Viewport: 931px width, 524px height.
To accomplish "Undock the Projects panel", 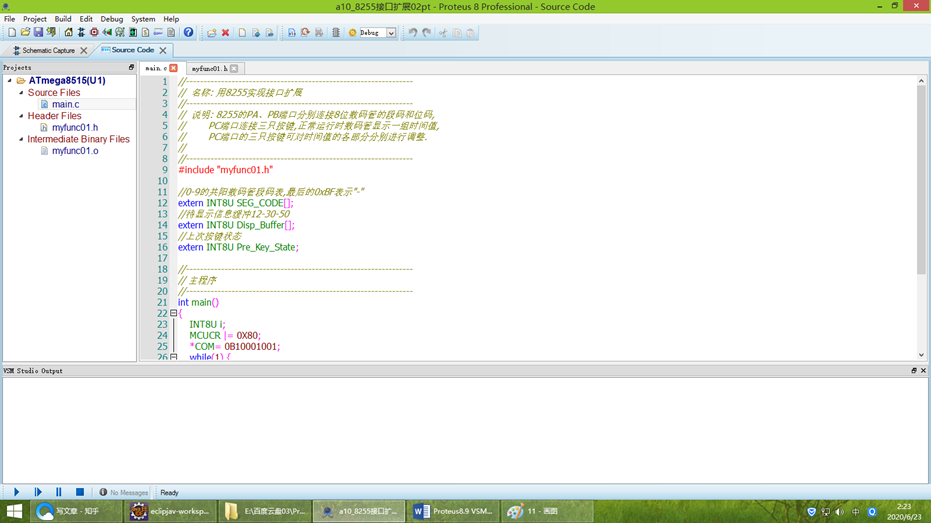I will point(131,68).
